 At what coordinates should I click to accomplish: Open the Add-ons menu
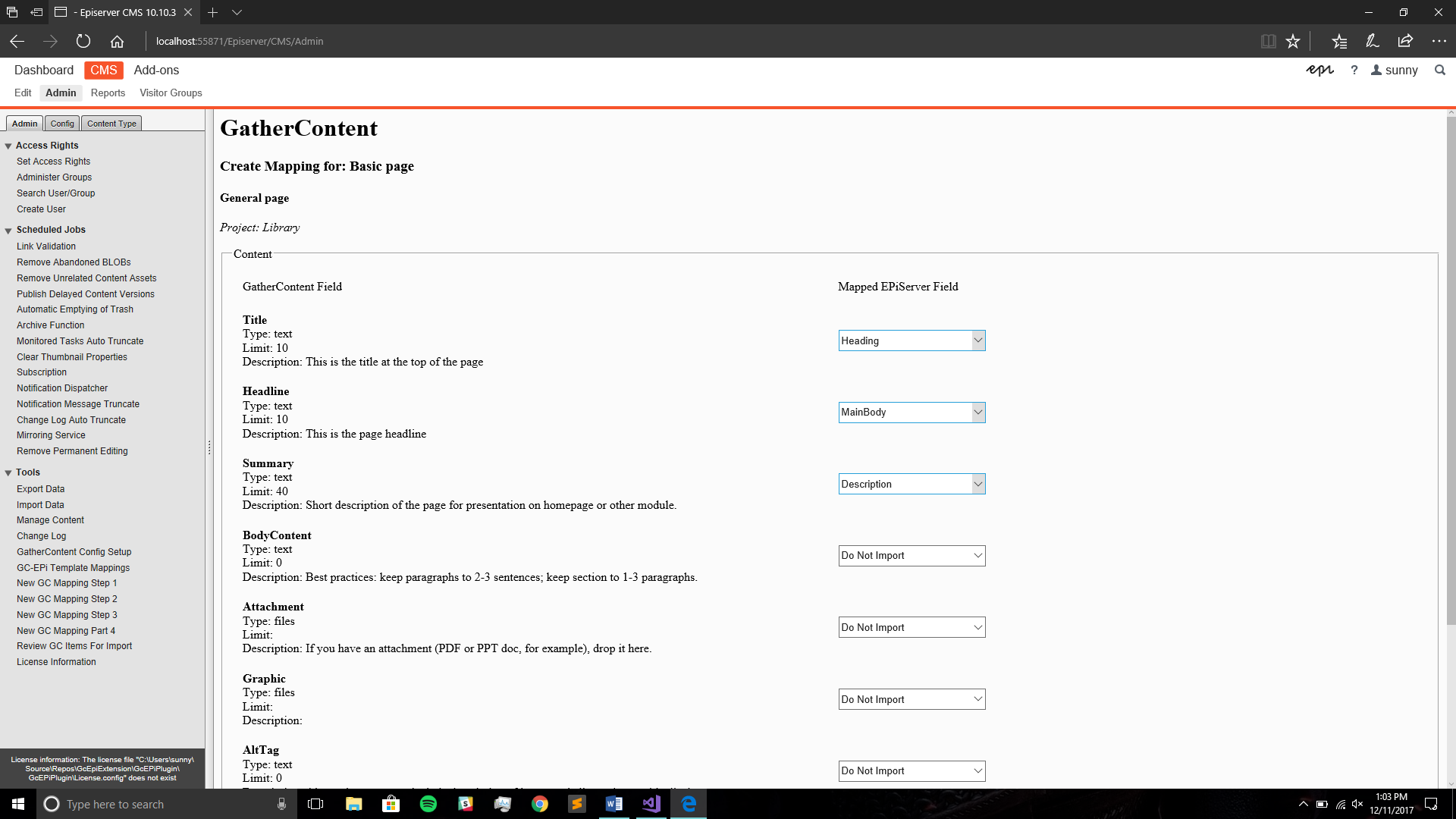click(156, 70)
